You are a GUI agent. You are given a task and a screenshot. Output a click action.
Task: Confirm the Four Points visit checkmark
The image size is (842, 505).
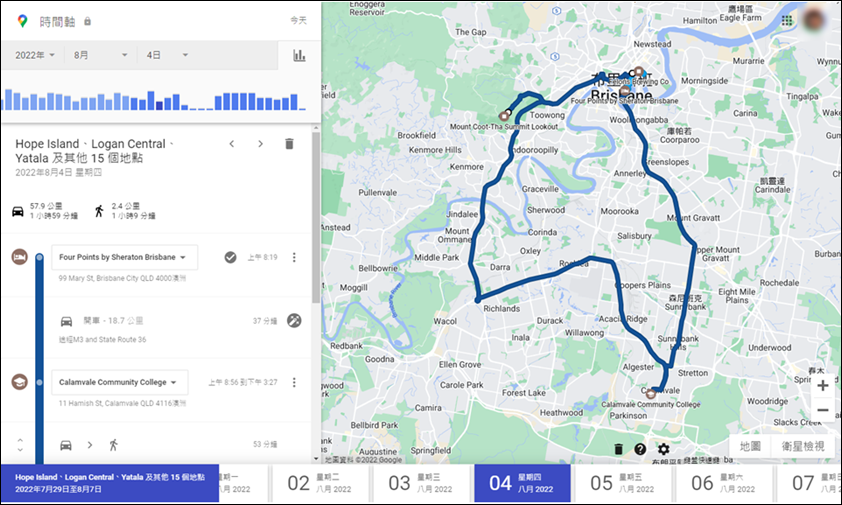tap(230, 257)
